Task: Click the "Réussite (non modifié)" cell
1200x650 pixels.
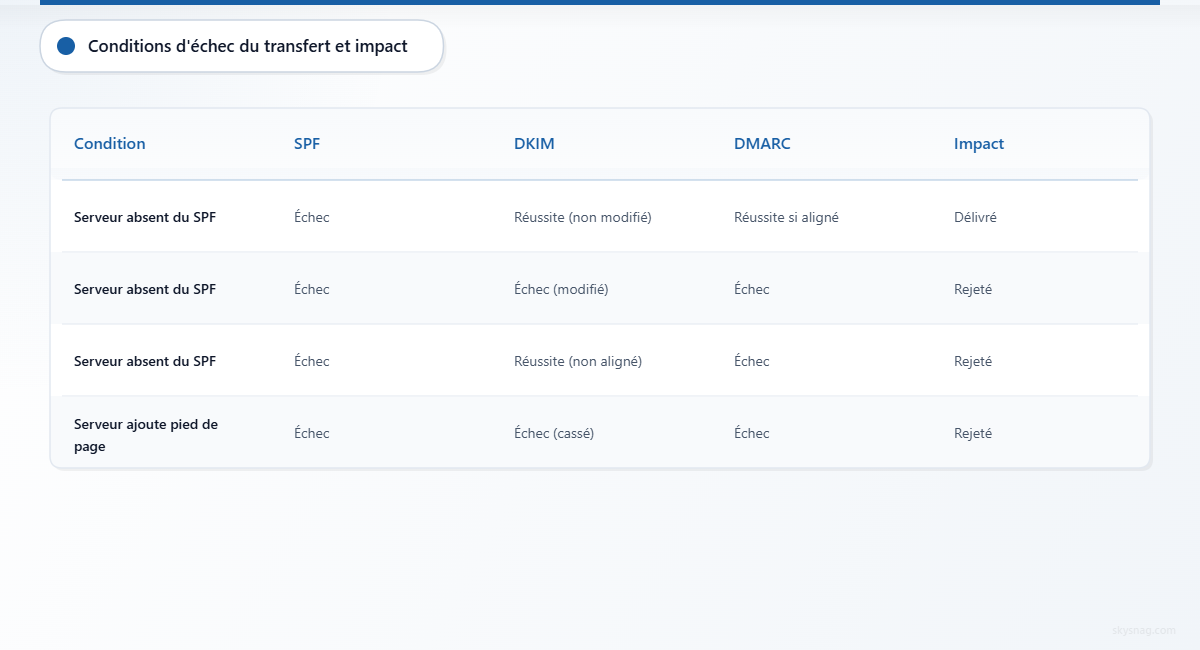Action: click(x=583, y=217)
